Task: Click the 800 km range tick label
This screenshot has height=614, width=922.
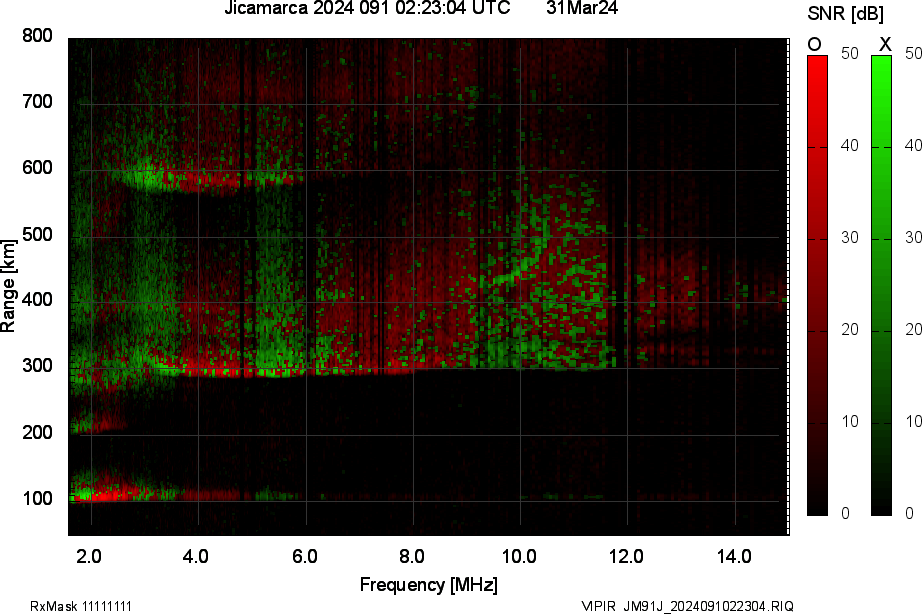Action: point(37,36)
